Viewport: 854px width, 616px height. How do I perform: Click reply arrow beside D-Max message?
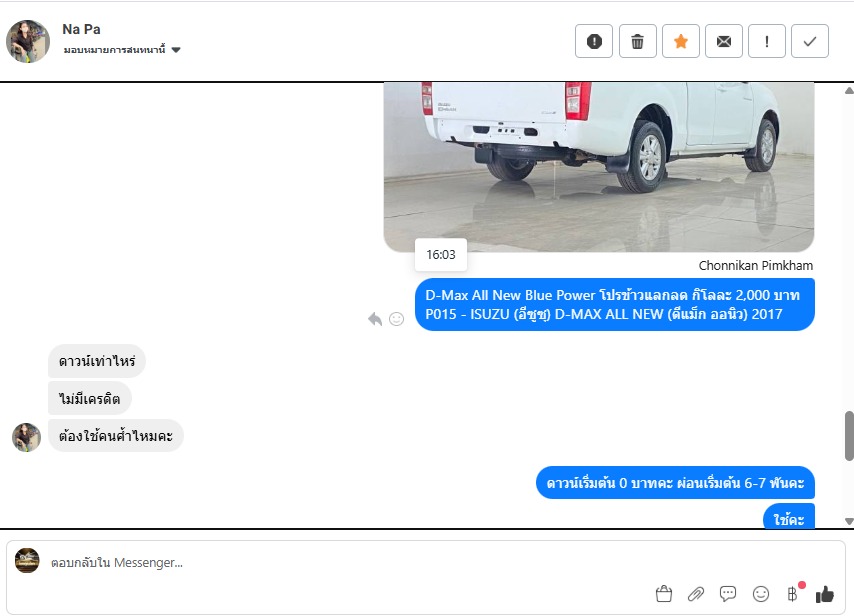click(375, 319)
